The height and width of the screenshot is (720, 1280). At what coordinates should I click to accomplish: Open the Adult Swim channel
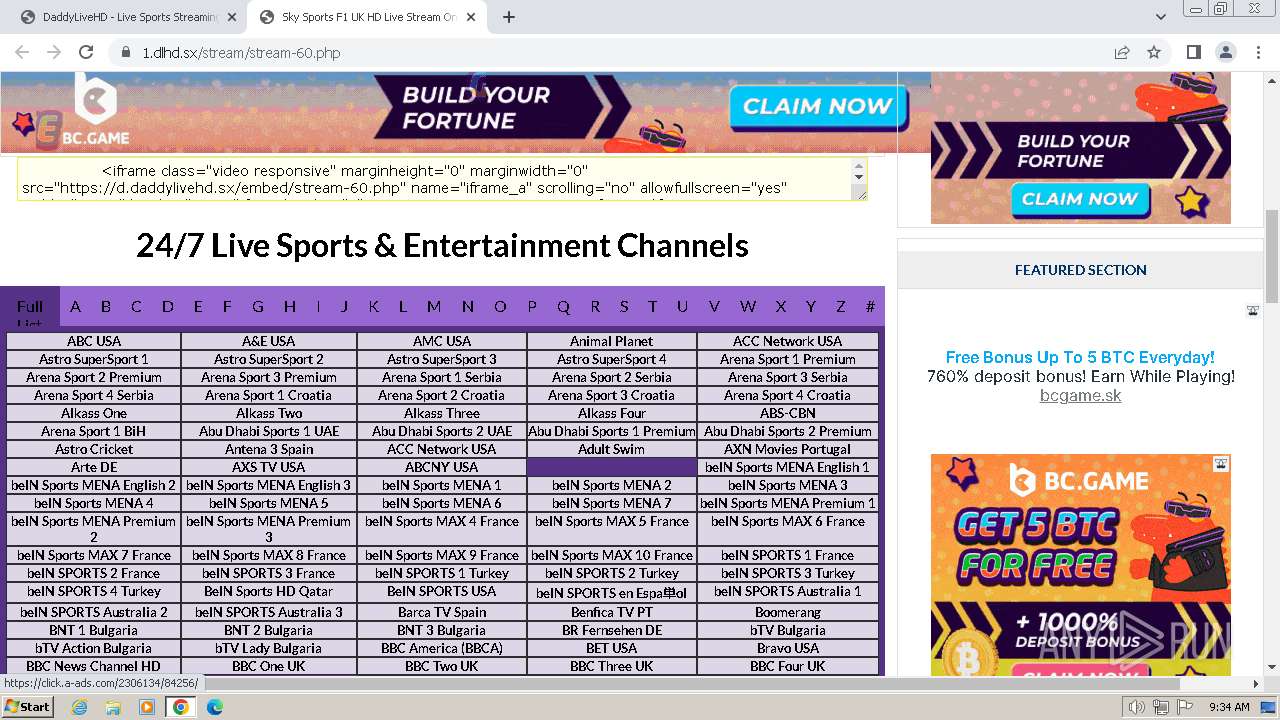(x=611, y=449)
